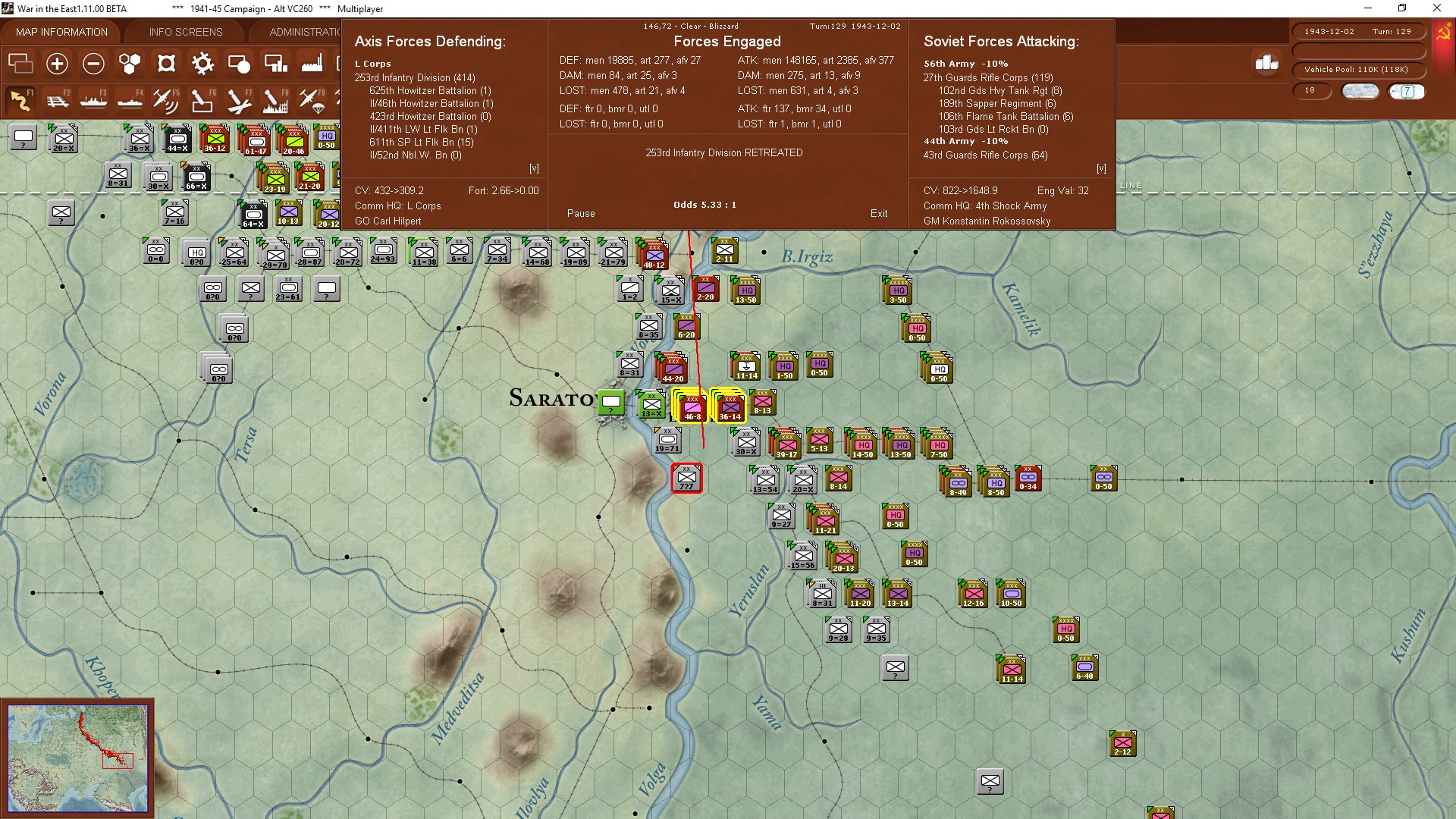
Task: Zoom out with the minus icon
Action: 93,64
